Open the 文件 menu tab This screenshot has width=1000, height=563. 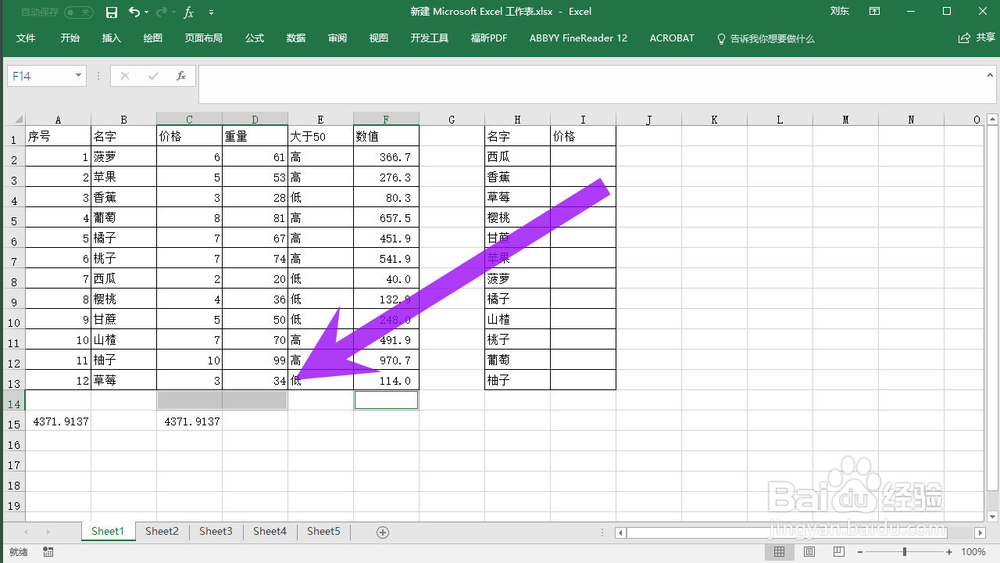coord(26,38)
